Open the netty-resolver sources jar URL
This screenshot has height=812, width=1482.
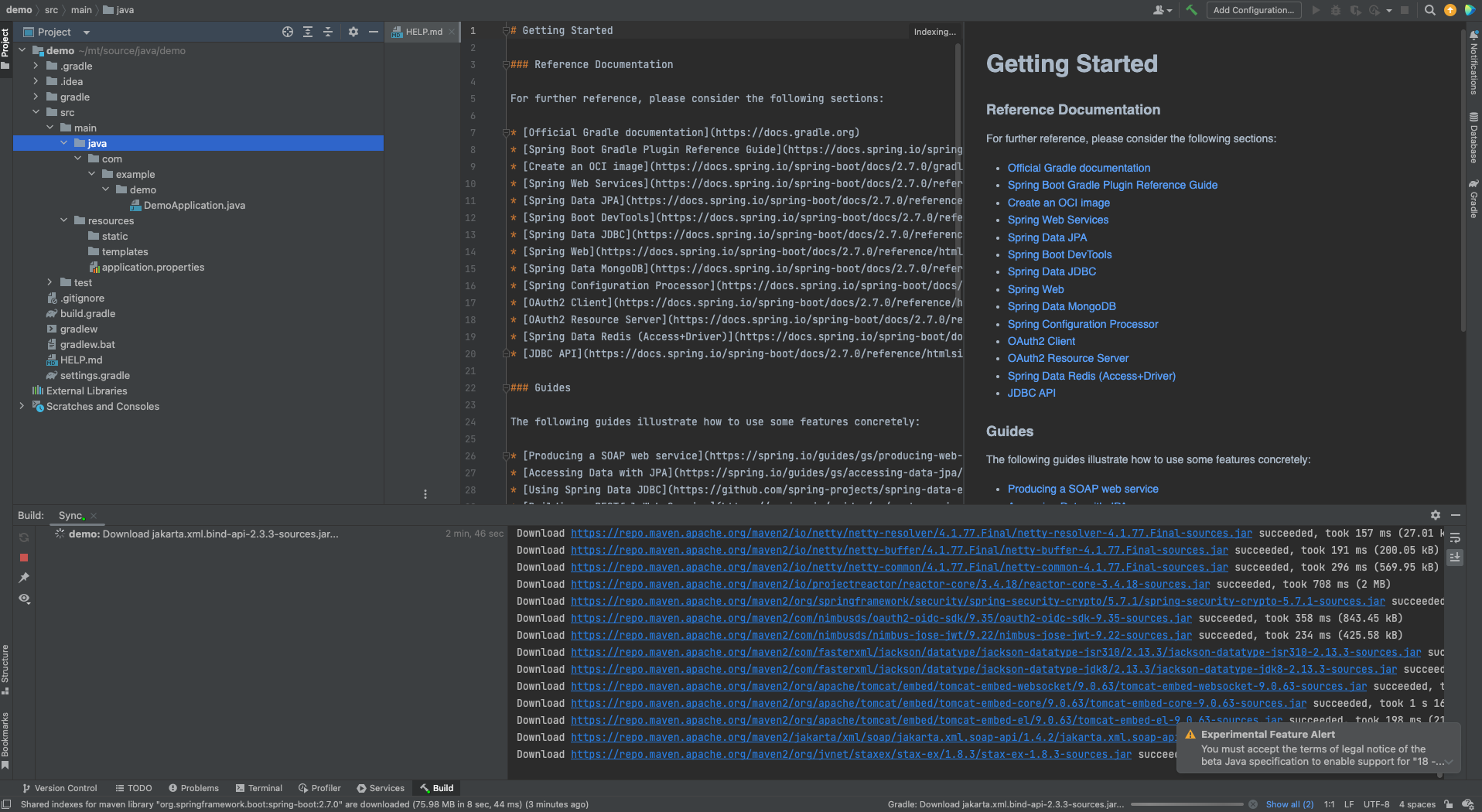click(x=911, y=533)
